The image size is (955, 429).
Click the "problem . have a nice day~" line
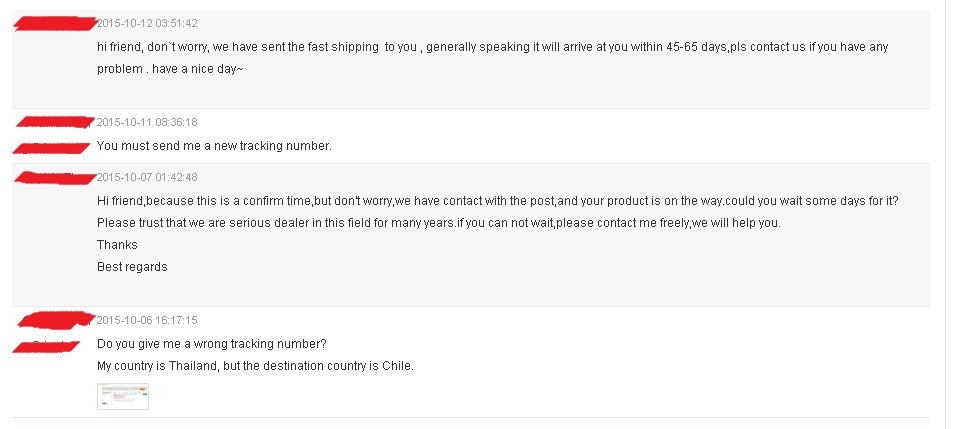170,69
